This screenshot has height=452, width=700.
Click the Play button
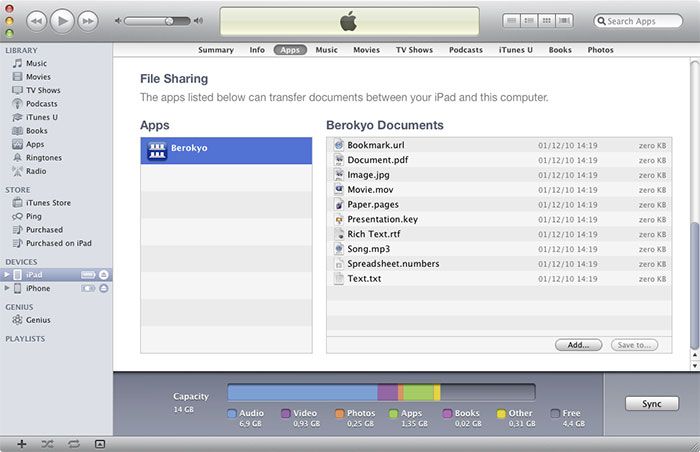click(x=62, y=21)
